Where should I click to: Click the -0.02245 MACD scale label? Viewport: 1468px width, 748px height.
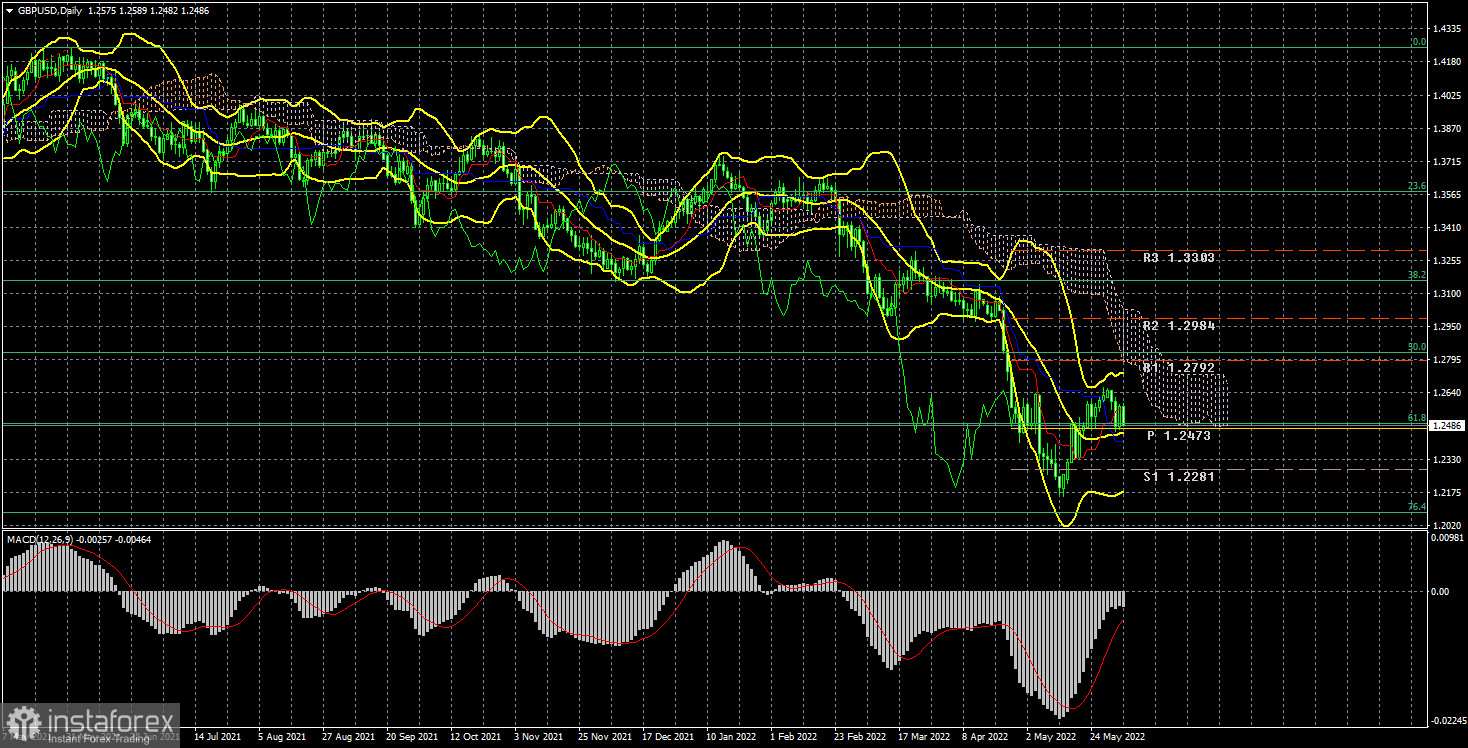point(1448,720)
